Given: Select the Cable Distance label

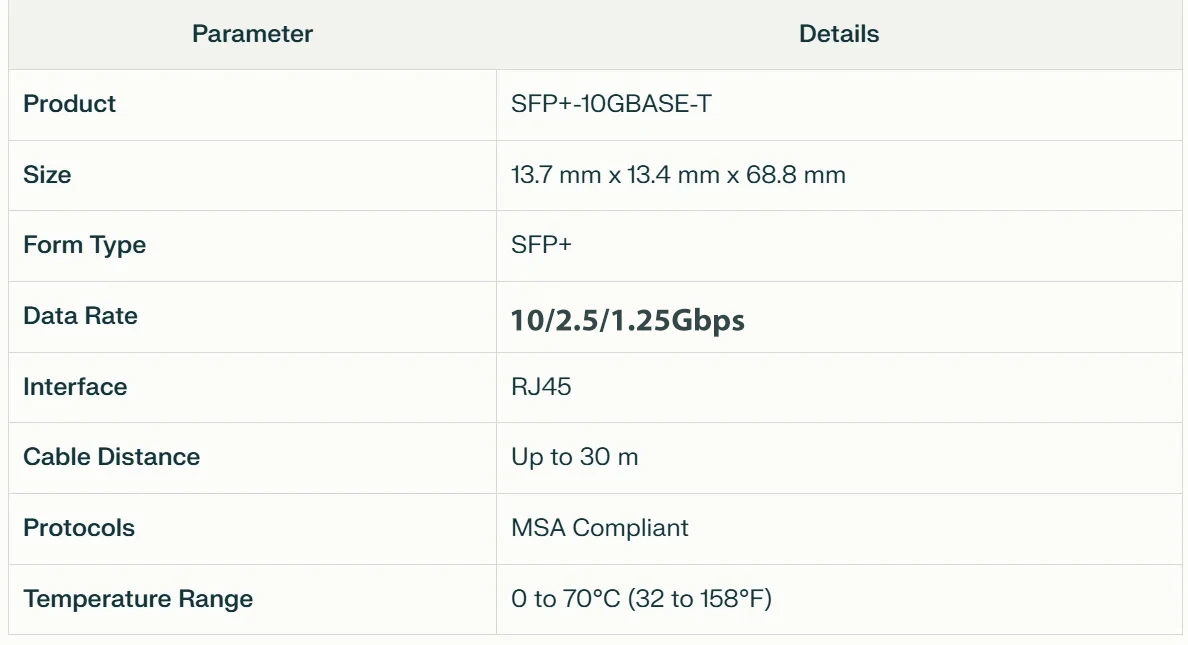Looking at the screenshot, I should [x=111, y=457].
